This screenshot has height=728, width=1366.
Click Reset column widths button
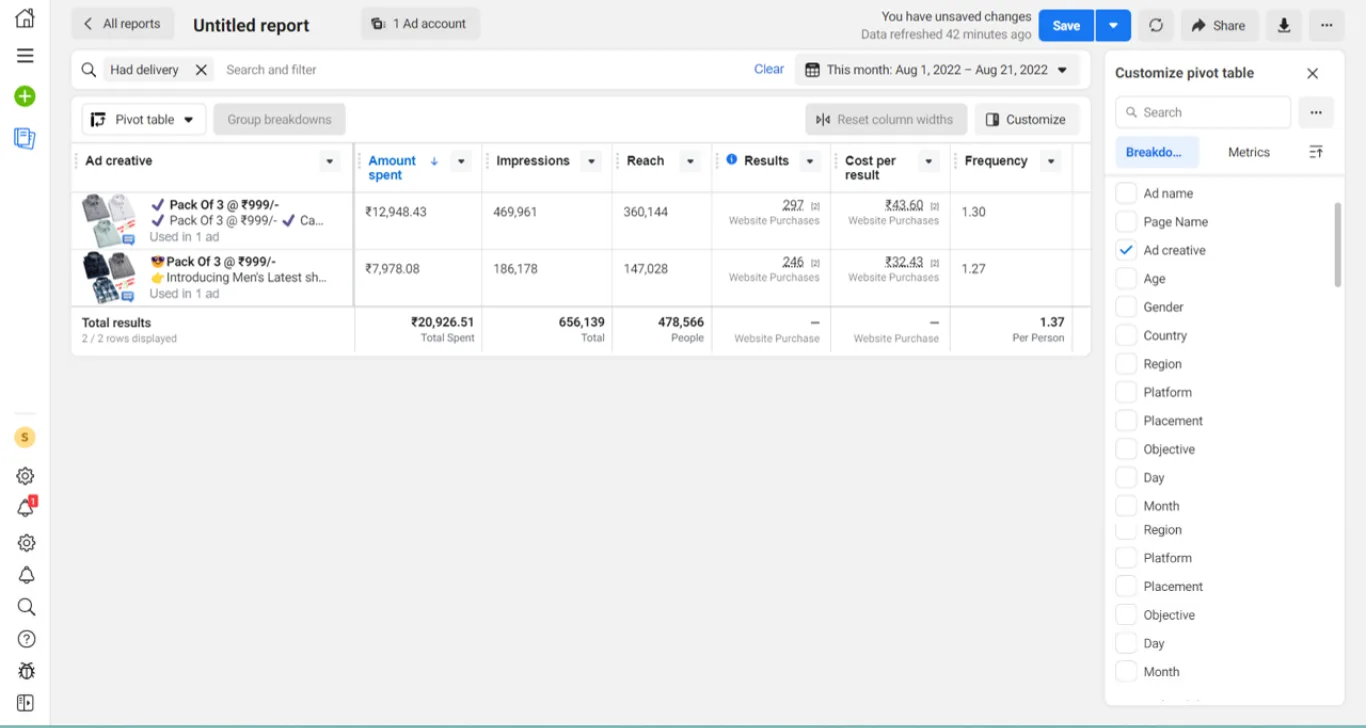click(x=886, y=119)
